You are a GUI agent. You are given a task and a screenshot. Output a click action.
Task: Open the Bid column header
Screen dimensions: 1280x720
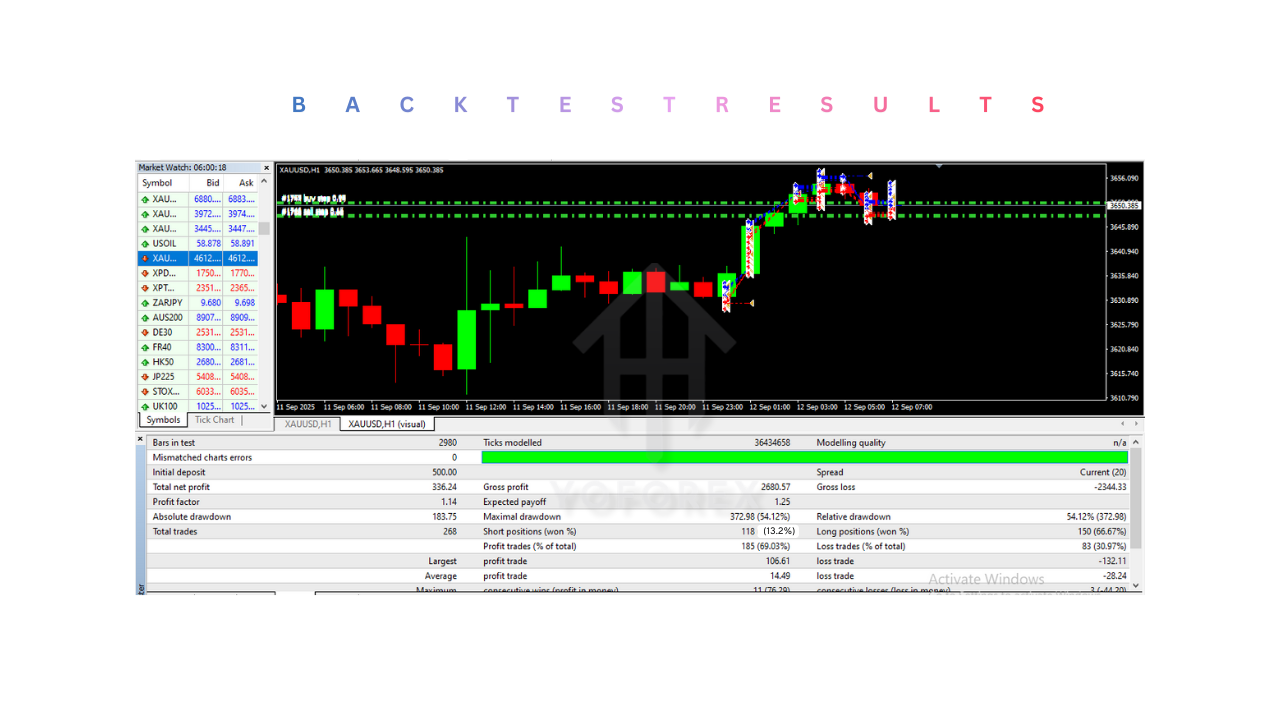click(x=212, y=182)
